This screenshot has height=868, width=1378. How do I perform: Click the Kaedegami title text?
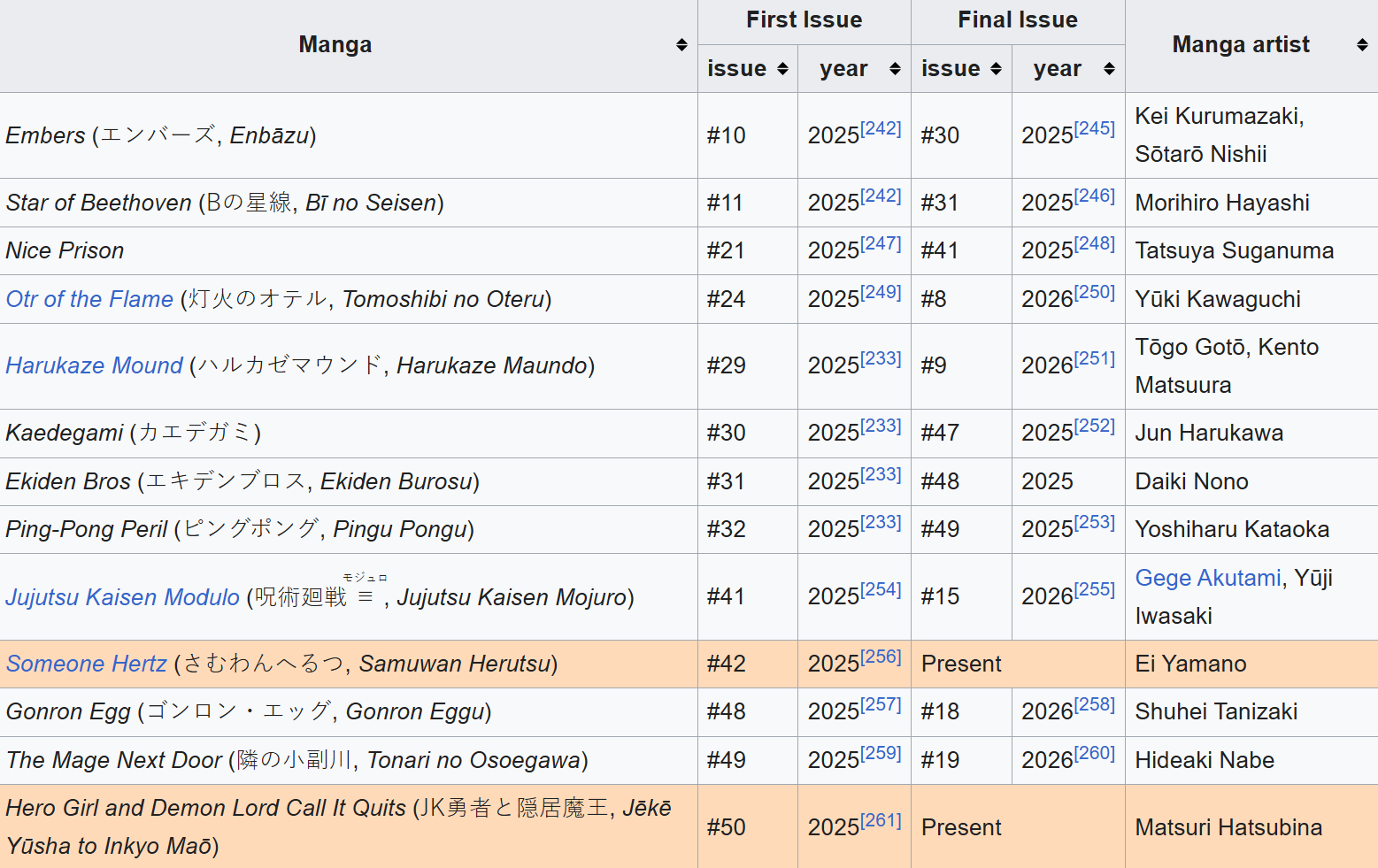coord(65,433)
